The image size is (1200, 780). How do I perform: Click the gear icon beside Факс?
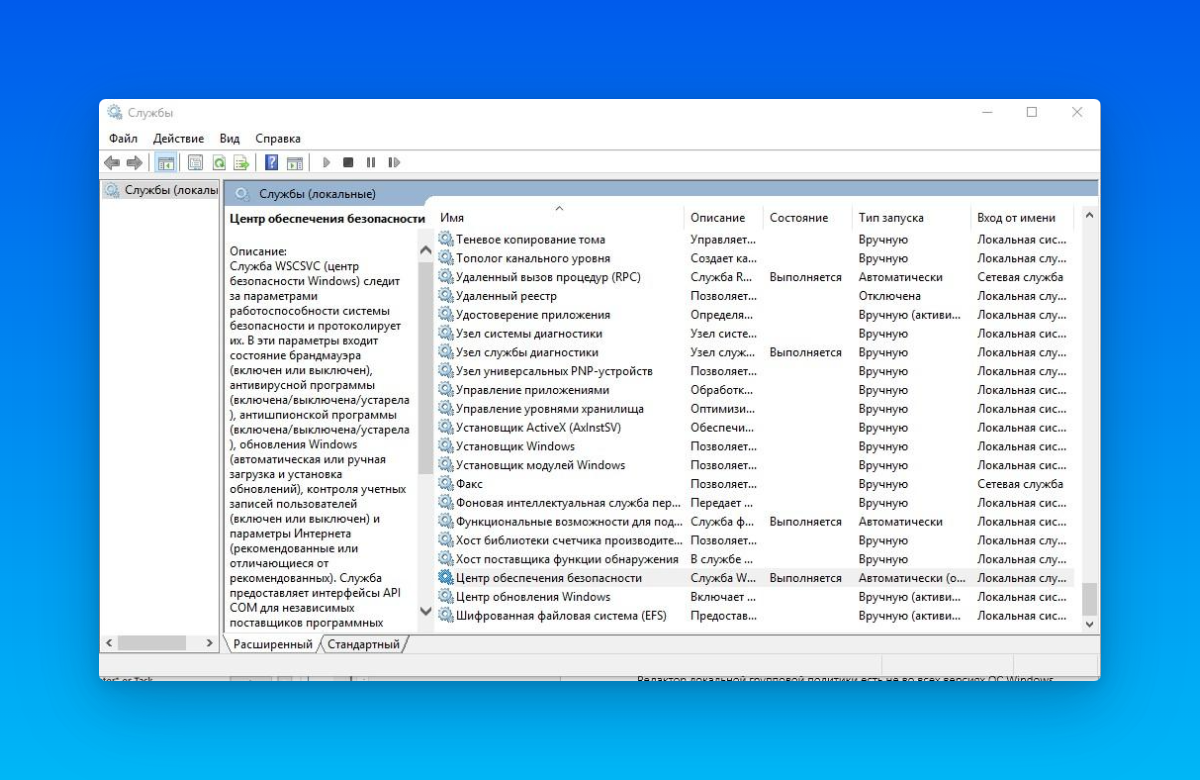click(x=446, y=484)
